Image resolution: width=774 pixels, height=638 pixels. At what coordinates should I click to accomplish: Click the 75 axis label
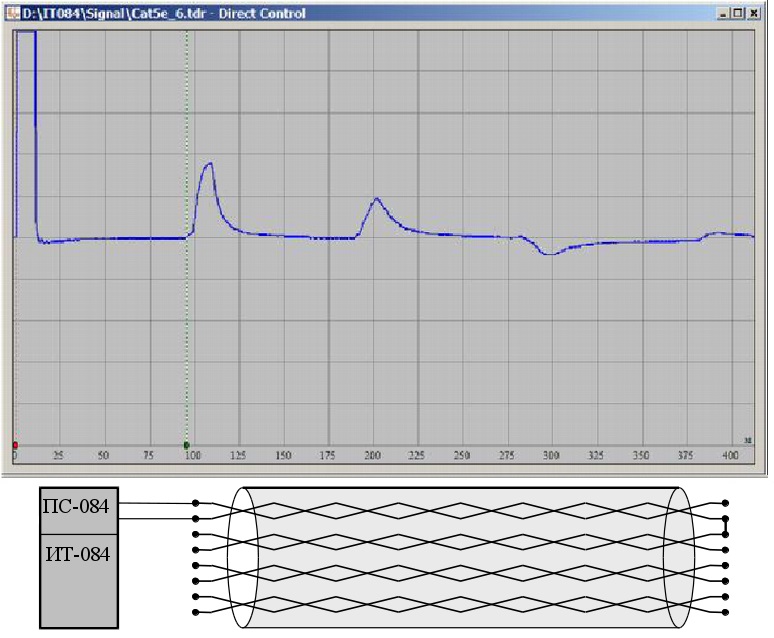pos(148,455)
